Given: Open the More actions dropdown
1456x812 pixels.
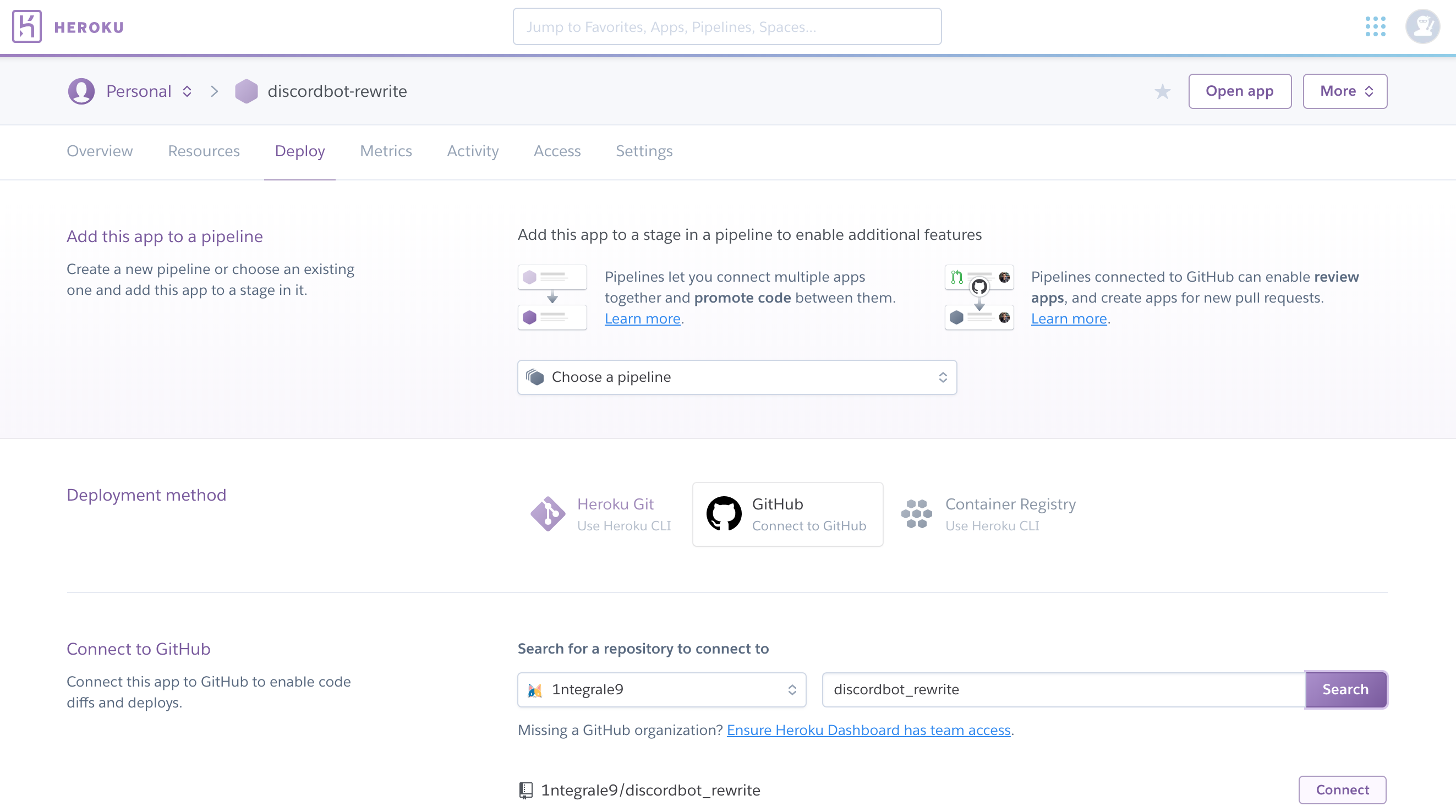Looking at the screenshot, I should pos(1345,91).
